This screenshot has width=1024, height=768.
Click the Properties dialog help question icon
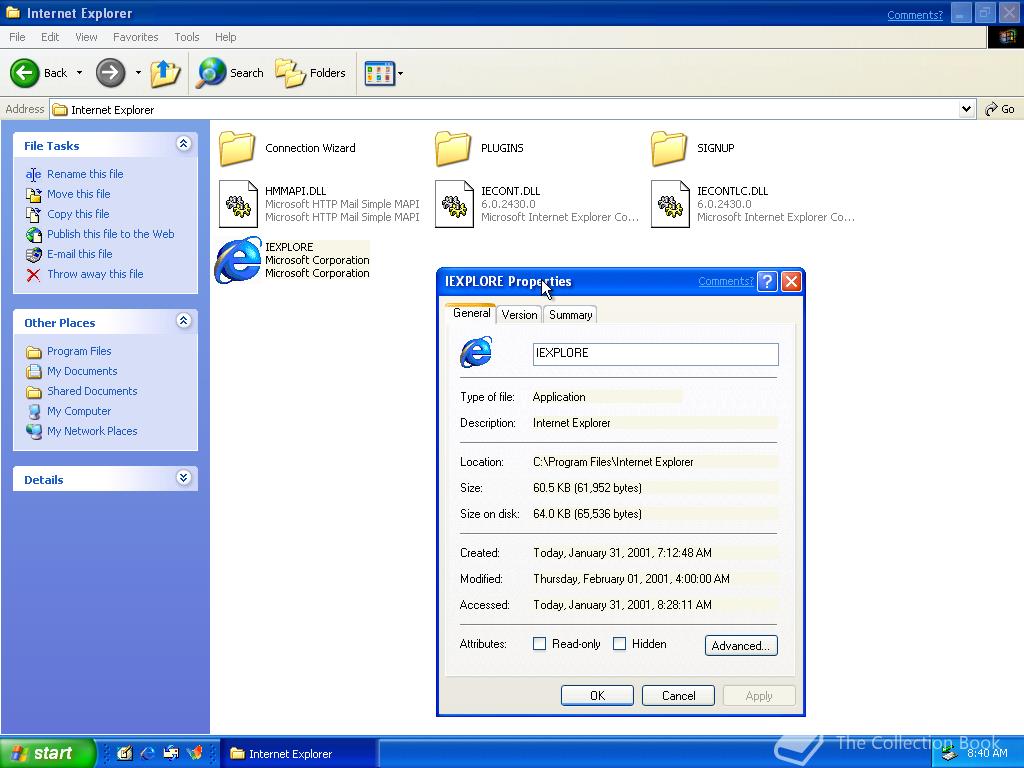tap(767, 281)
